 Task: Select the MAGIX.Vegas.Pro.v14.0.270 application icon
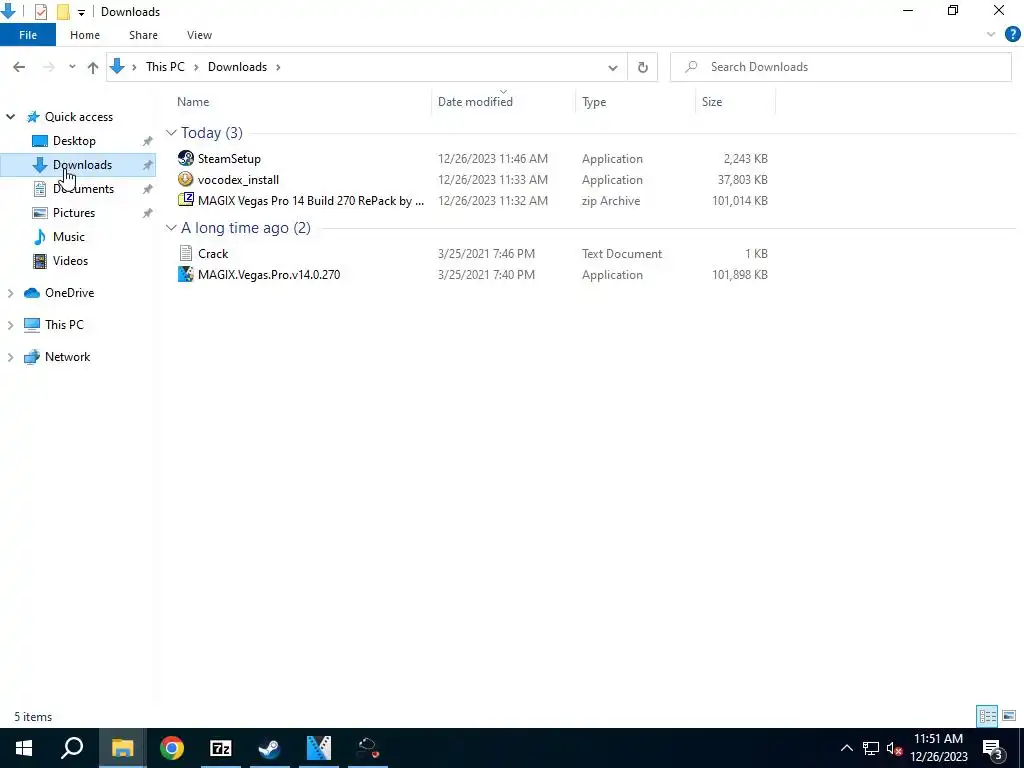tap(185, 274)
